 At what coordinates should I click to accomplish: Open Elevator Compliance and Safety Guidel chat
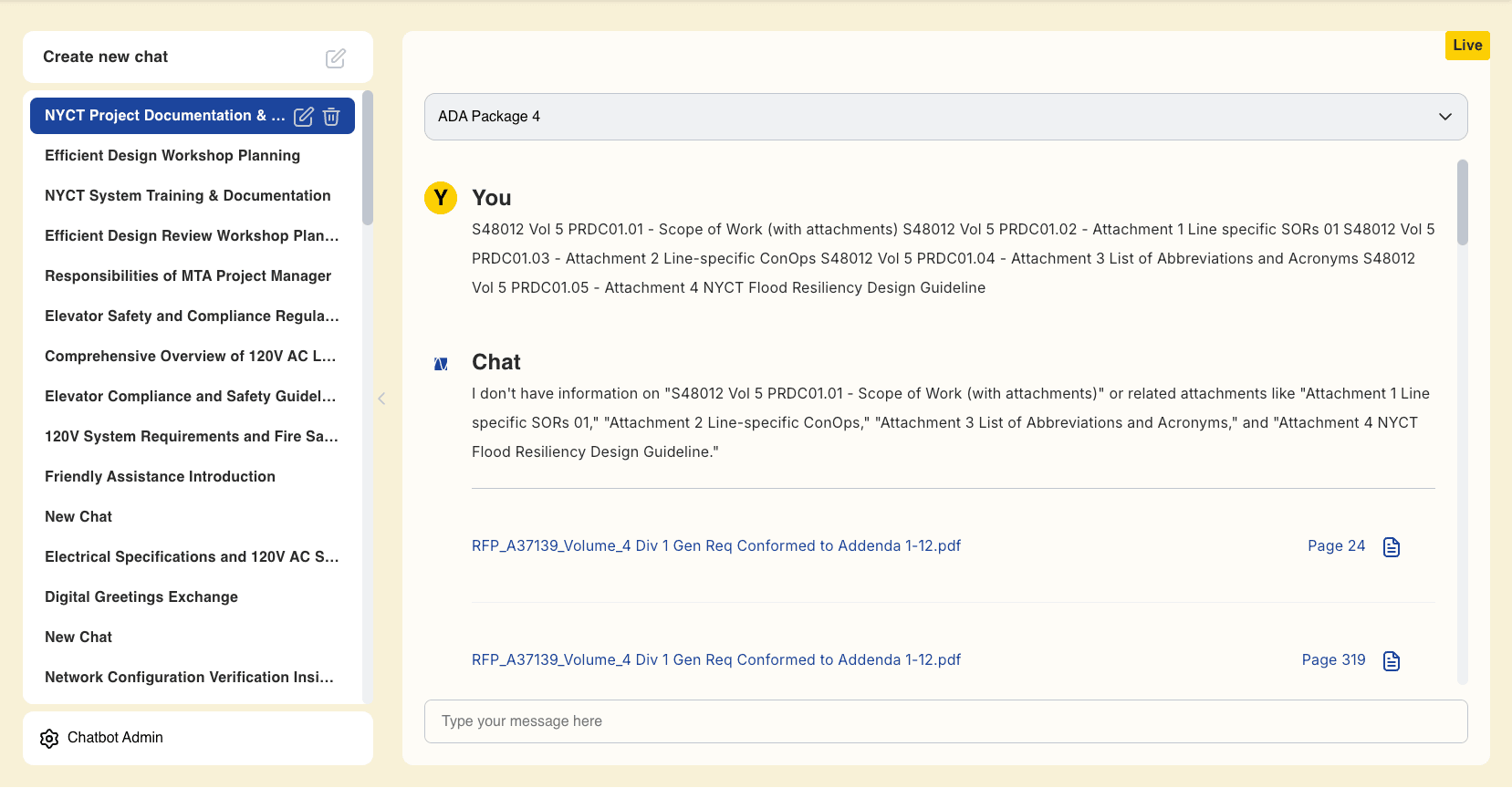[191, 397]
